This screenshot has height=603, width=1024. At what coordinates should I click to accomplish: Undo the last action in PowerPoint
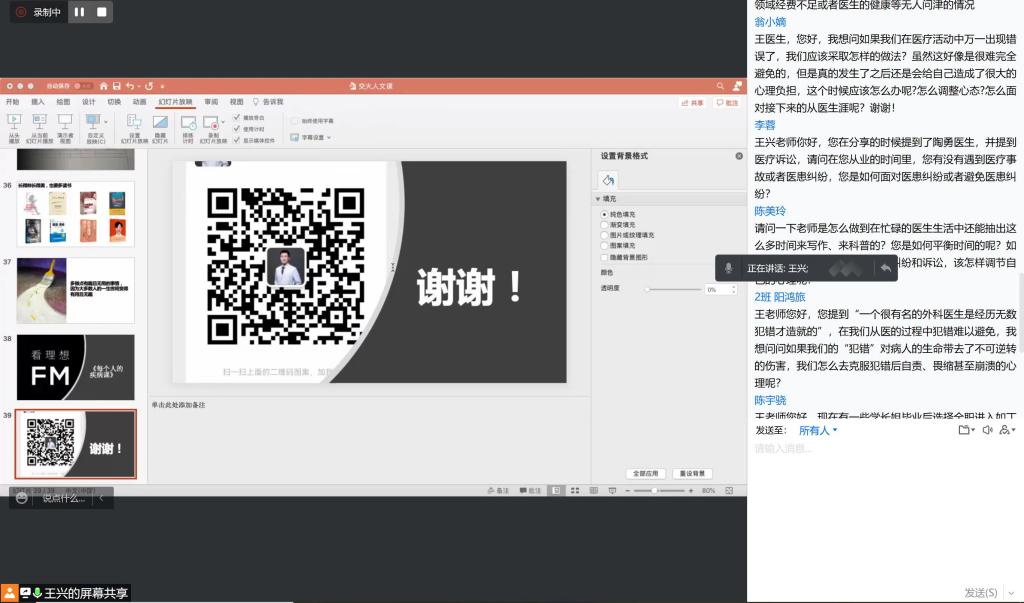pos(130,86)
